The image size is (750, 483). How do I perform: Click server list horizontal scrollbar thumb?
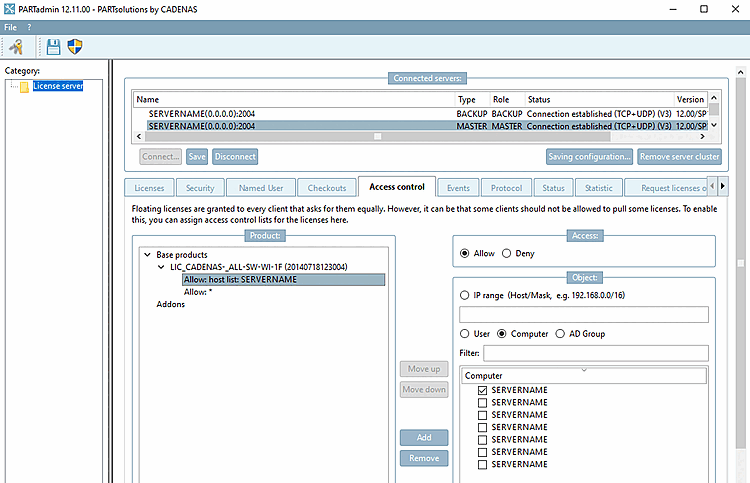[377, 137]
